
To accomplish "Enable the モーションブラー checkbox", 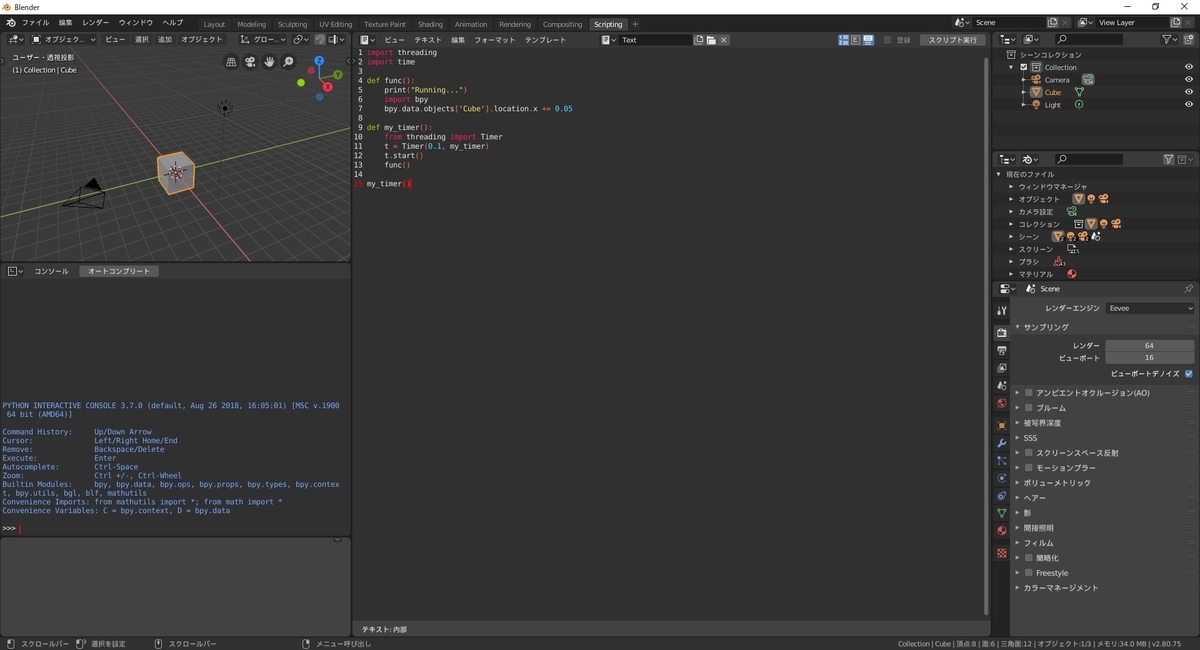I will (1028, 468).
